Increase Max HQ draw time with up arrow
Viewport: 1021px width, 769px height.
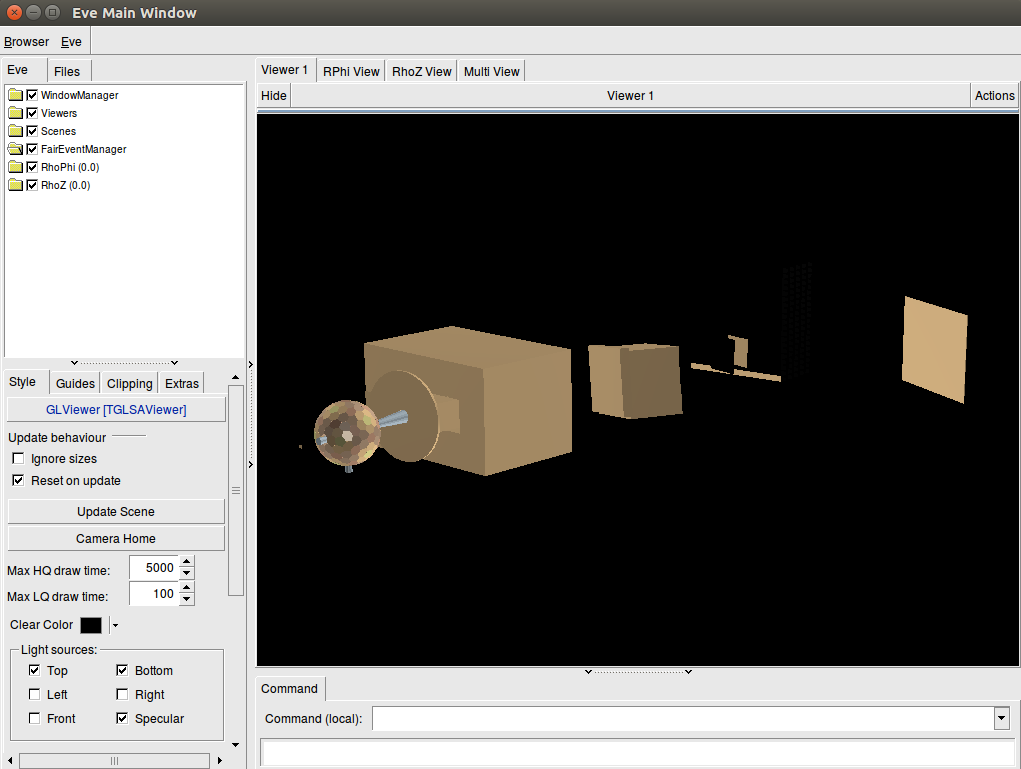point(187,562)
